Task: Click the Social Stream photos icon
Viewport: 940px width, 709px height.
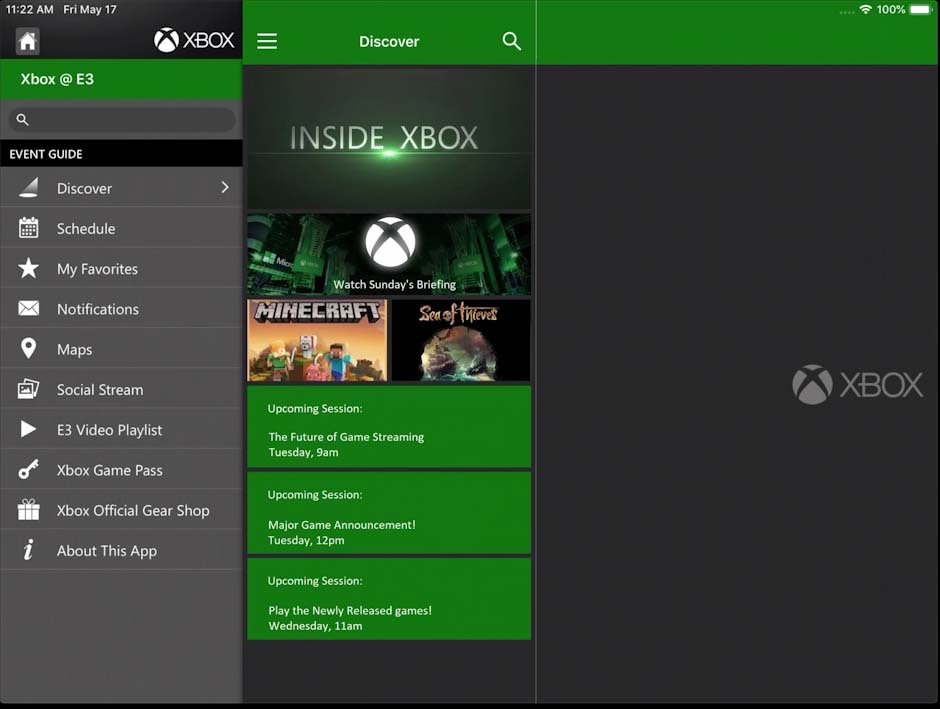Action: point(28,389)
